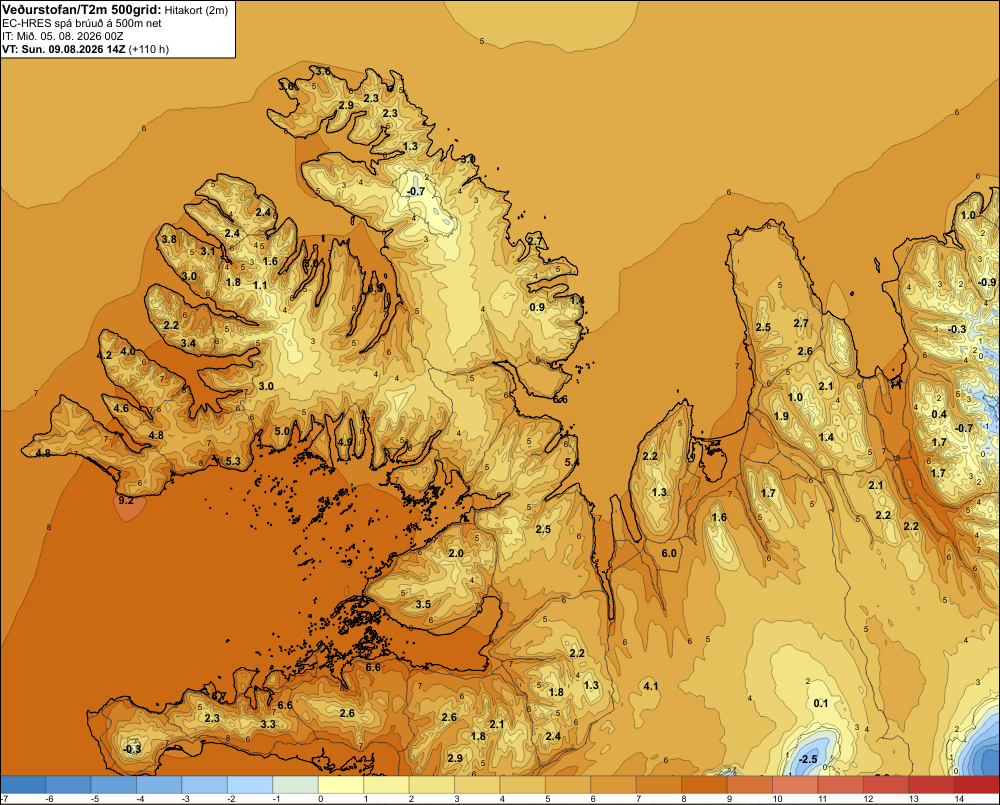Click the 3.5 temperature value on the map
This screenshot has width=1000, height=805.
pos(423,604)
